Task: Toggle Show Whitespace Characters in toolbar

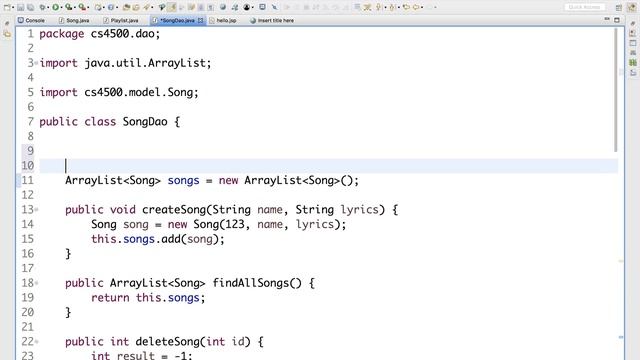Action: point(211,7)
